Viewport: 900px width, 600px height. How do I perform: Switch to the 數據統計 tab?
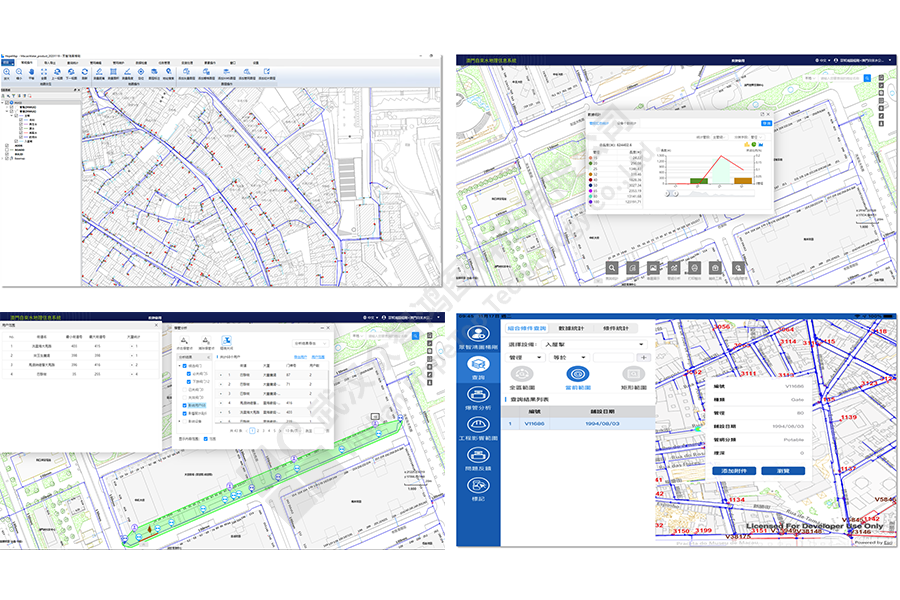(571, 328)
